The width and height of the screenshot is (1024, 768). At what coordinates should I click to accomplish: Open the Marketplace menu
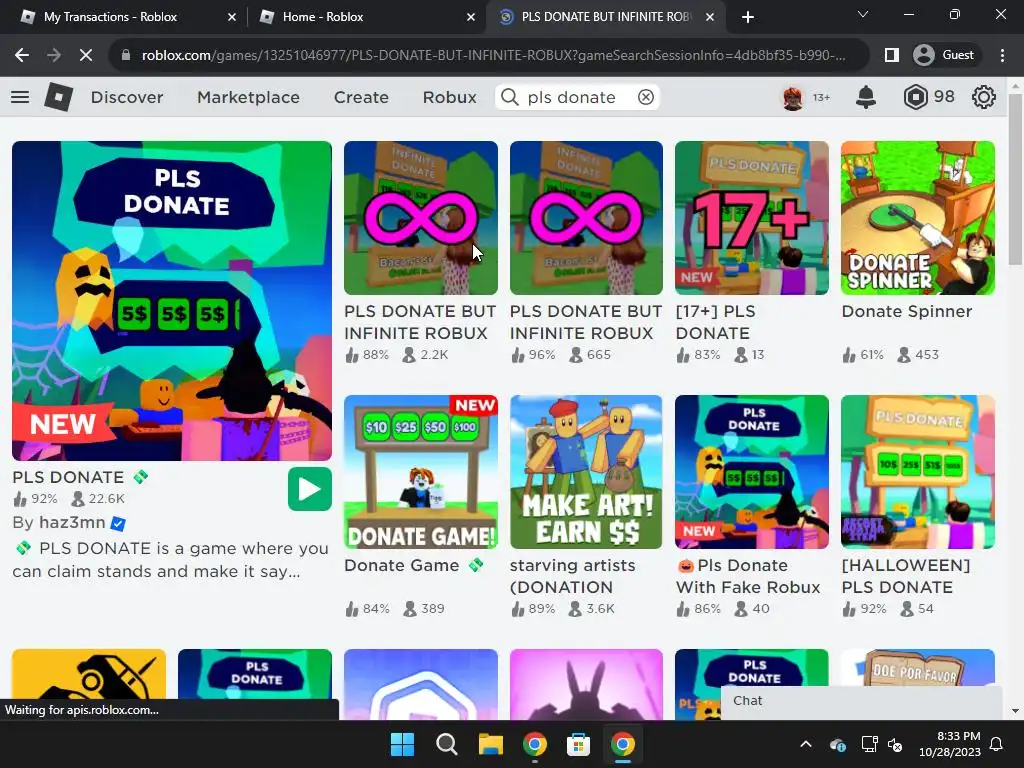click(x=248, y=97)
